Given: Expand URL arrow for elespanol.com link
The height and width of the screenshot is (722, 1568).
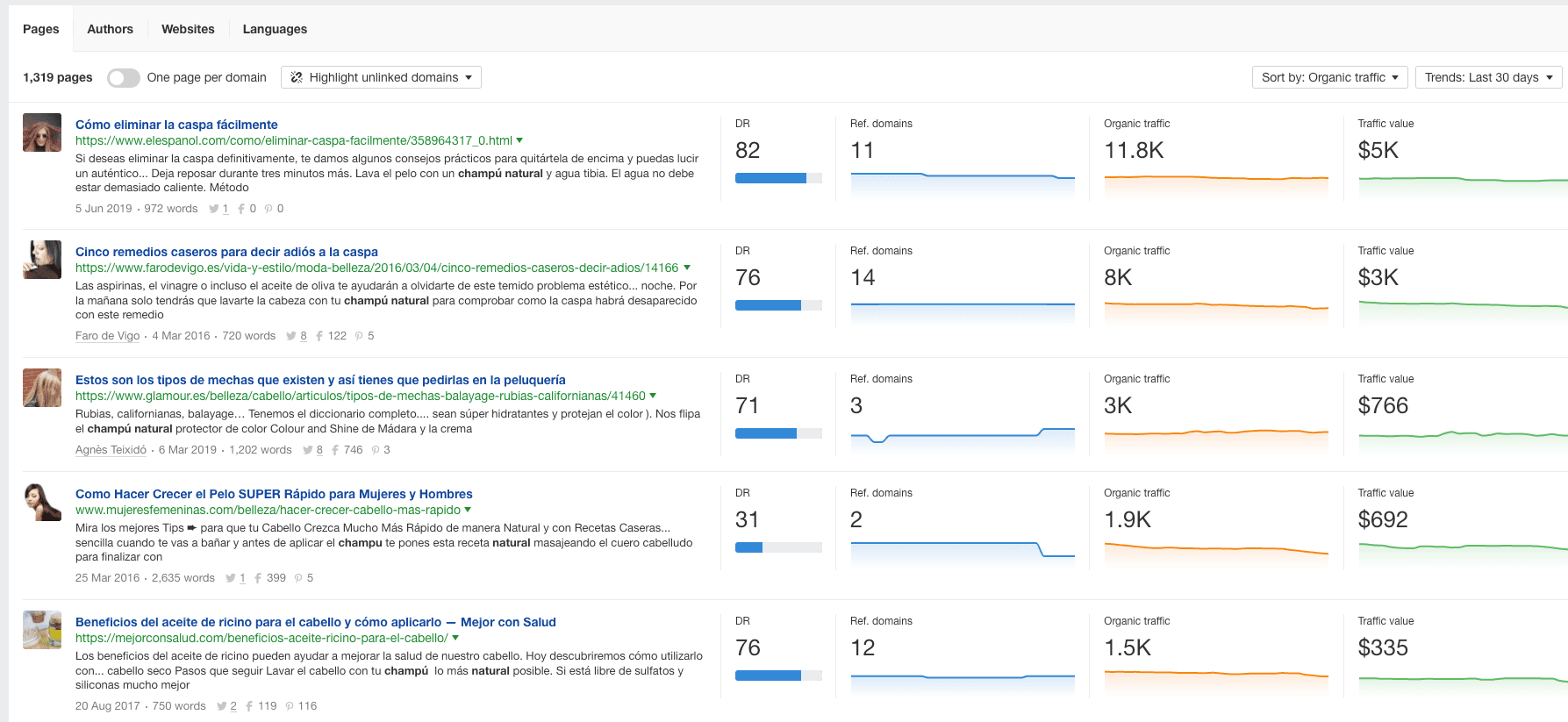Looking at the screenshot, I should (x=519, y=140).
